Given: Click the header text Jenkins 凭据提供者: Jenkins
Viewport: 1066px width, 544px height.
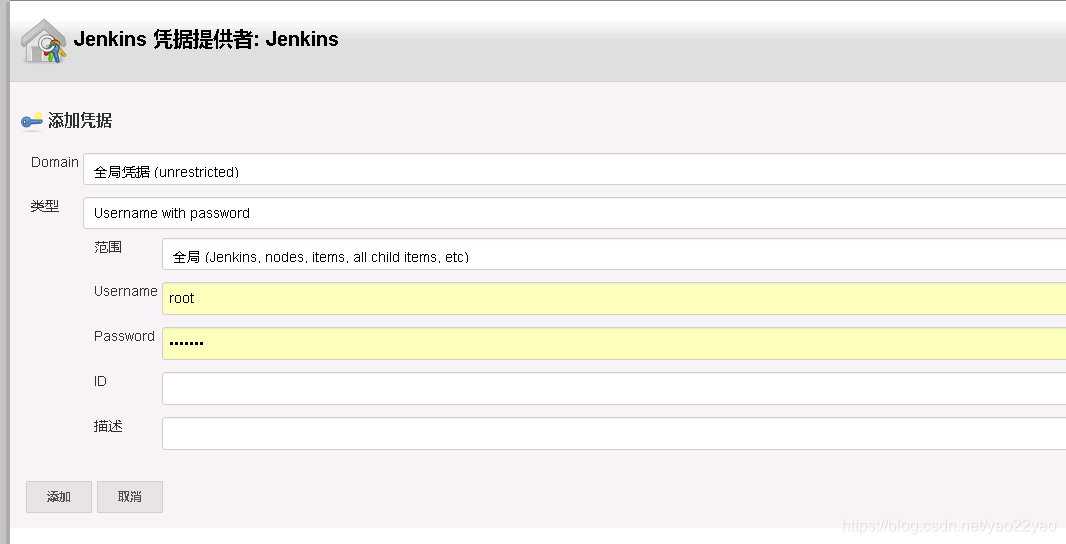Looking at the screenshot, I should pyautogui.click(x=206, y=39).
